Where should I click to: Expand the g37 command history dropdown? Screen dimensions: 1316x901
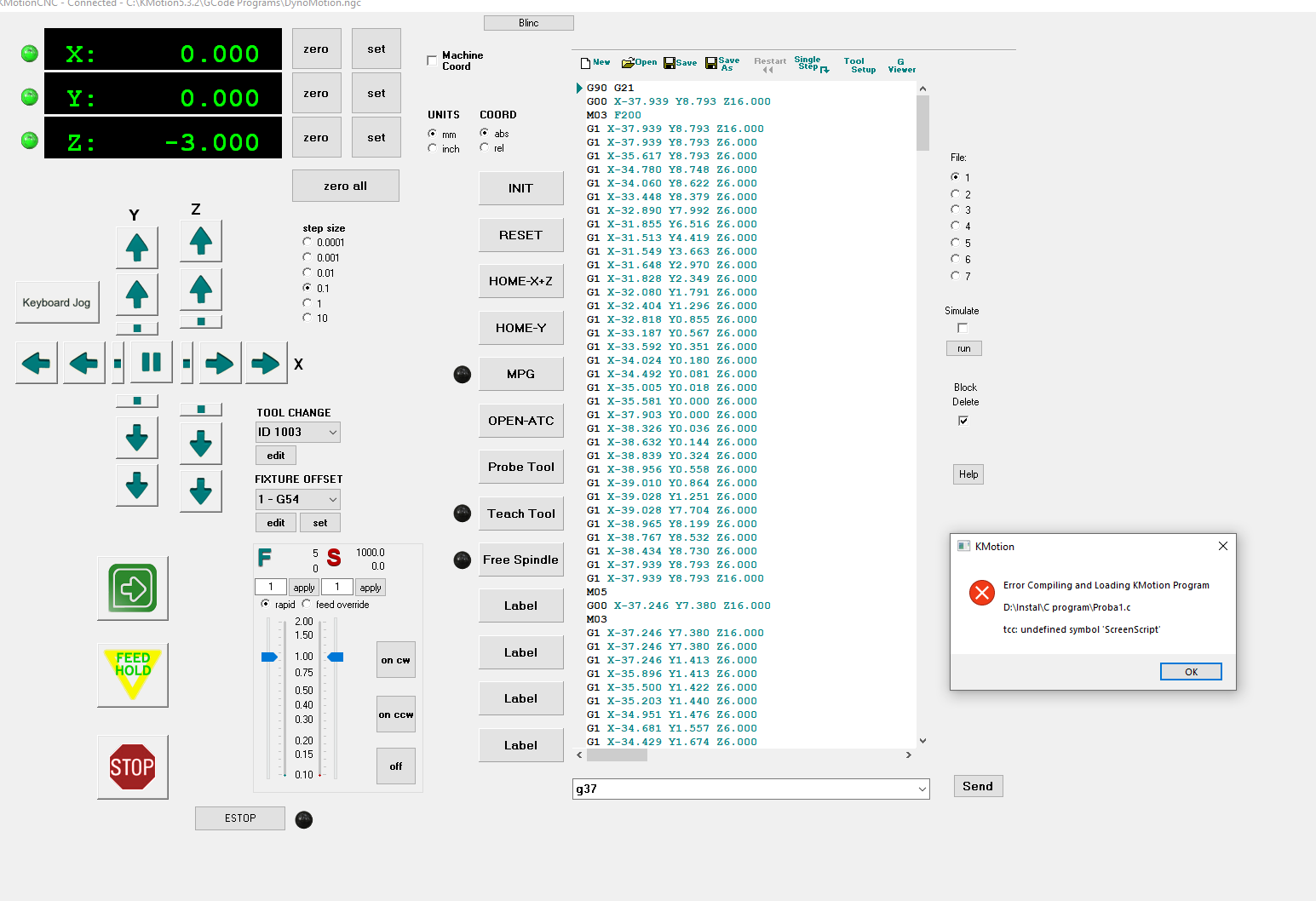pos(922,789)
